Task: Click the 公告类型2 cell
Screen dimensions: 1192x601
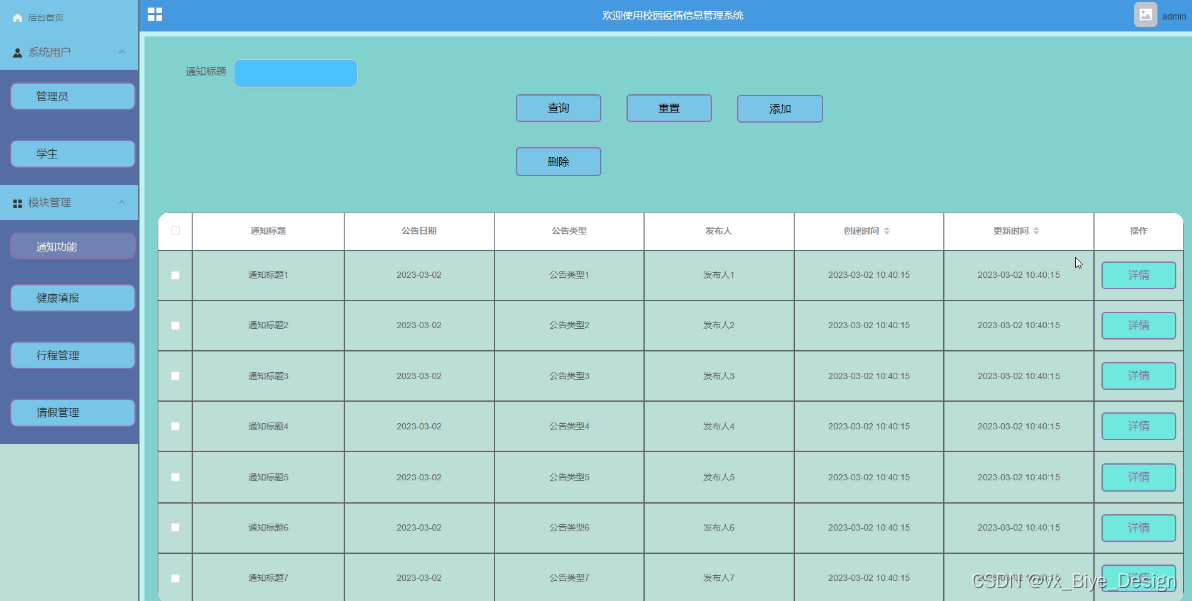Action: click(569, 325)
